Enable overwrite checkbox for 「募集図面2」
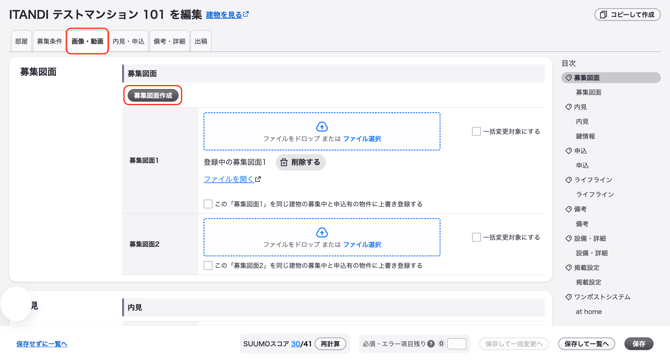Image resolution: width=670 pixels, height=362 pixels. [208, 265]
